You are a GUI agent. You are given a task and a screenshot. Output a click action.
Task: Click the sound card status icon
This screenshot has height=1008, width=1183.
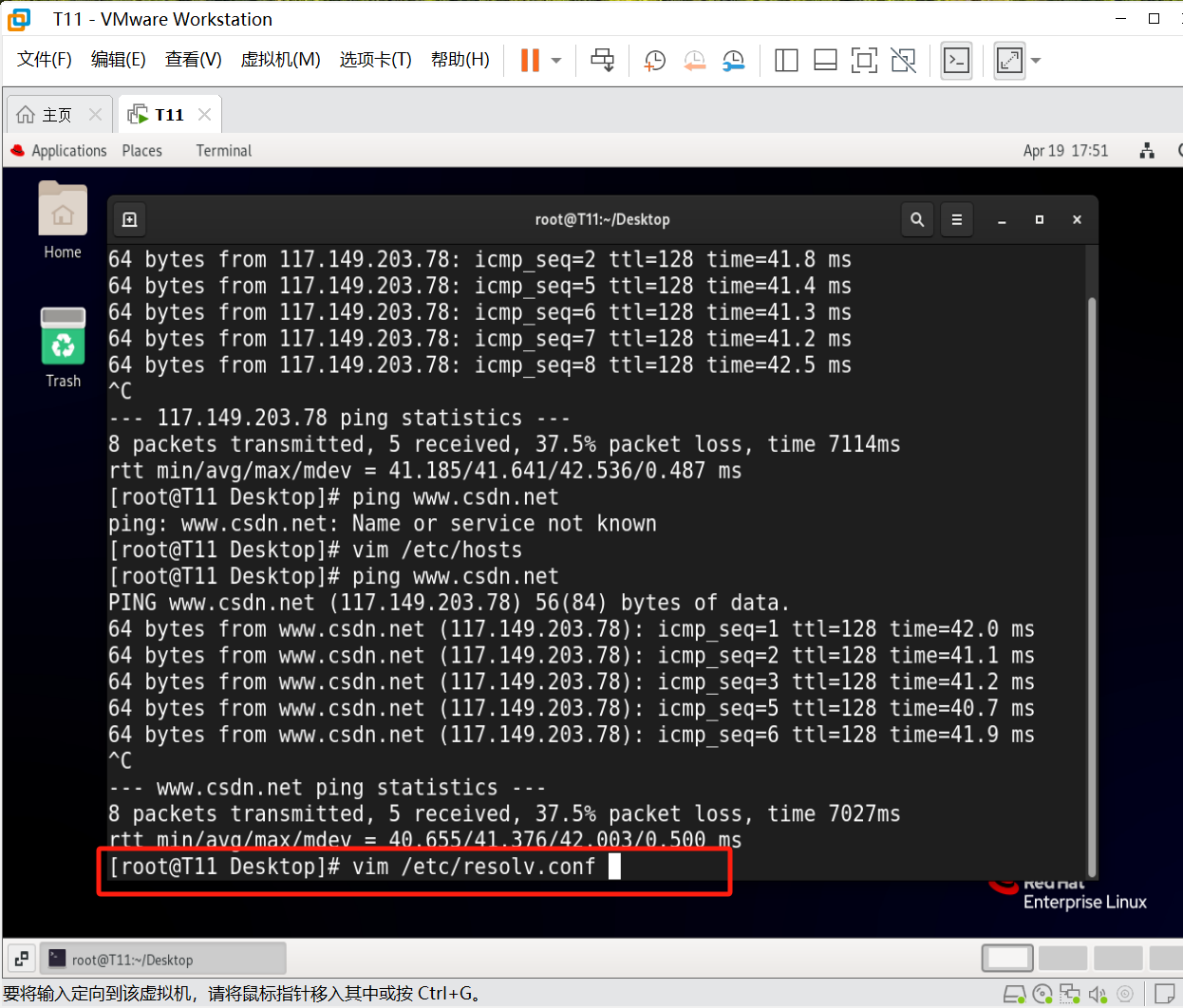[x=1098, y=995]
